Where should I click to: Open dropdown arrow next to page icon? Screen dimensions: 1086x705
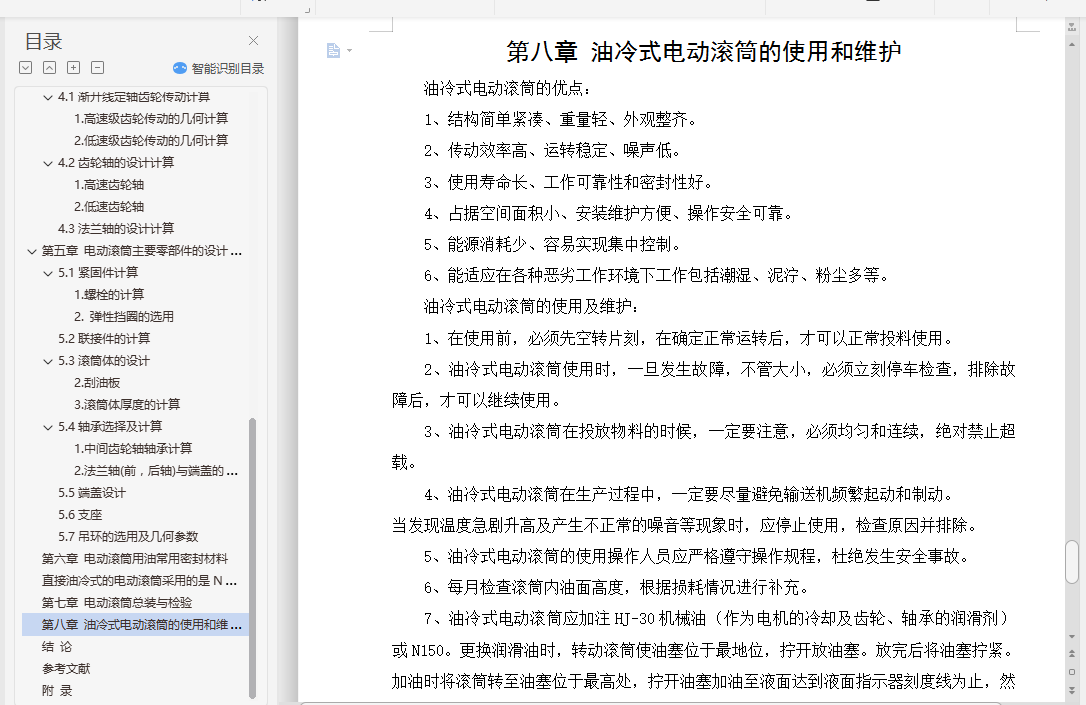349,51
